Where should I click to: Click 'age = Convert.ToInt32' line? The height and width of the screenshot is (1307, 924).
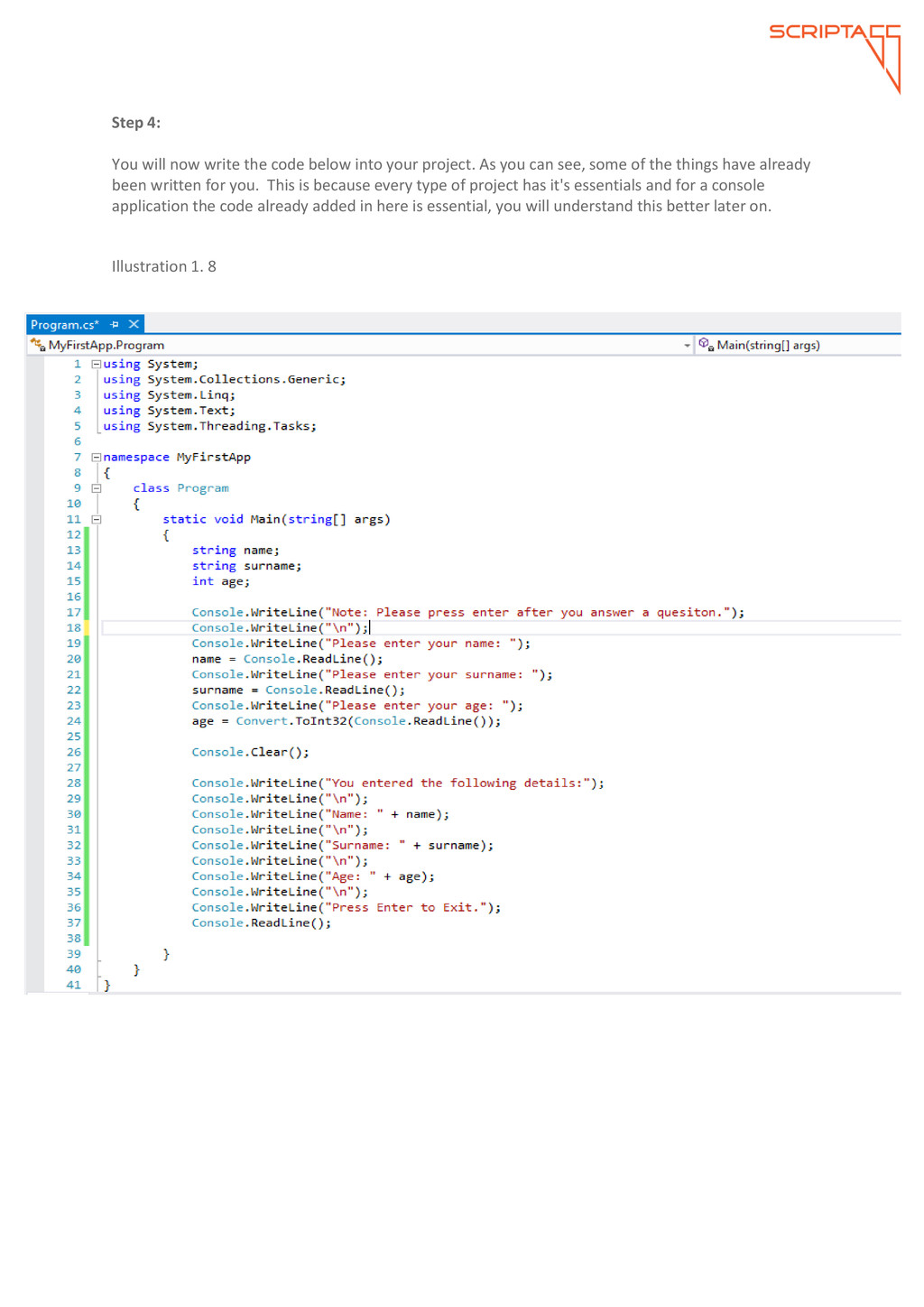346,721
